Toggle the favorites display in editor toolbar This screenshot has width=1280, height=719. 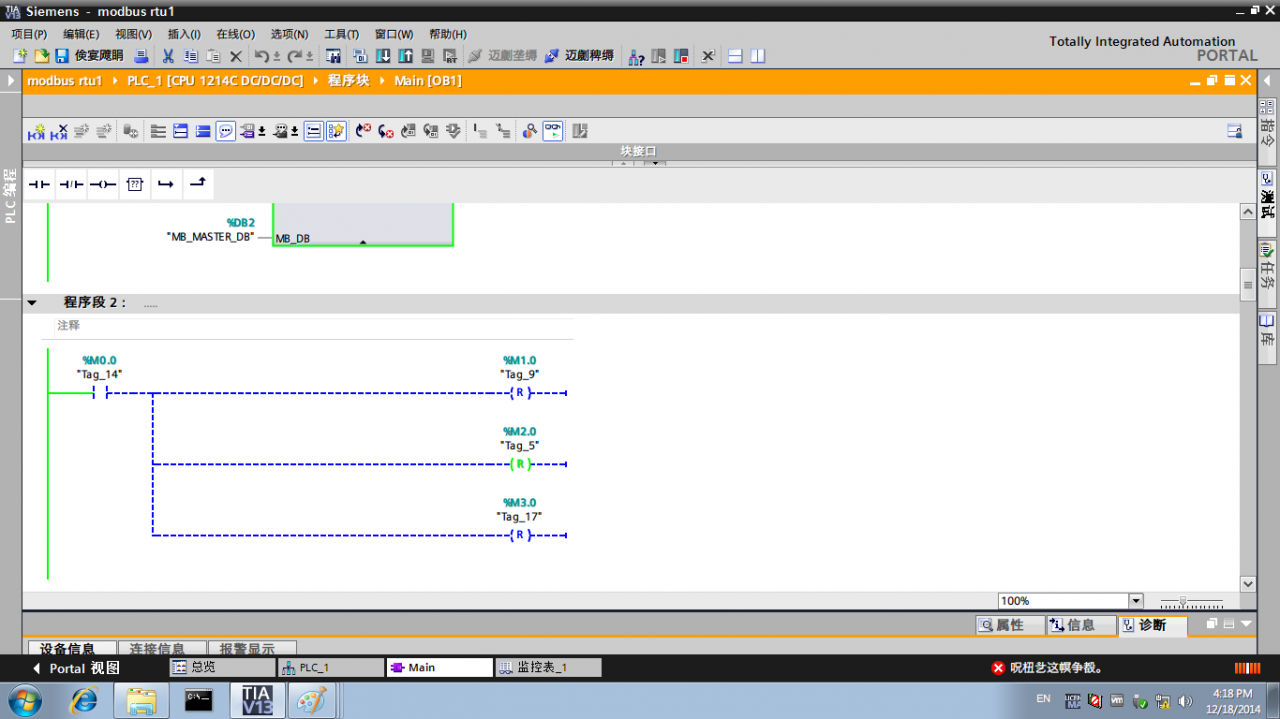point(336,131)
